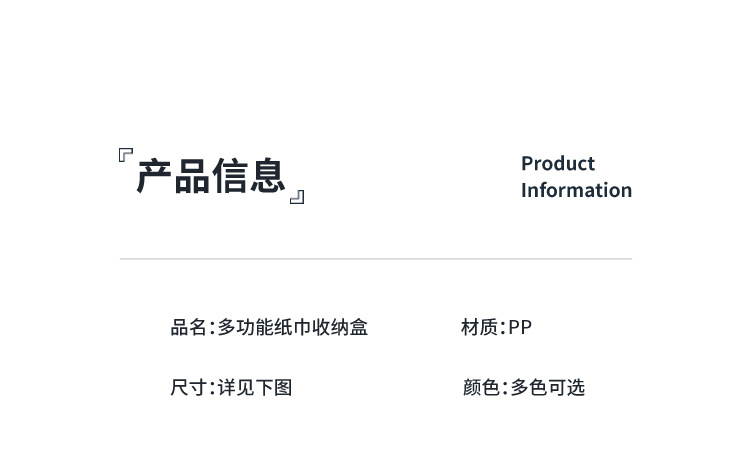
Task: Click the horizontal divider line
Action: 375,259
